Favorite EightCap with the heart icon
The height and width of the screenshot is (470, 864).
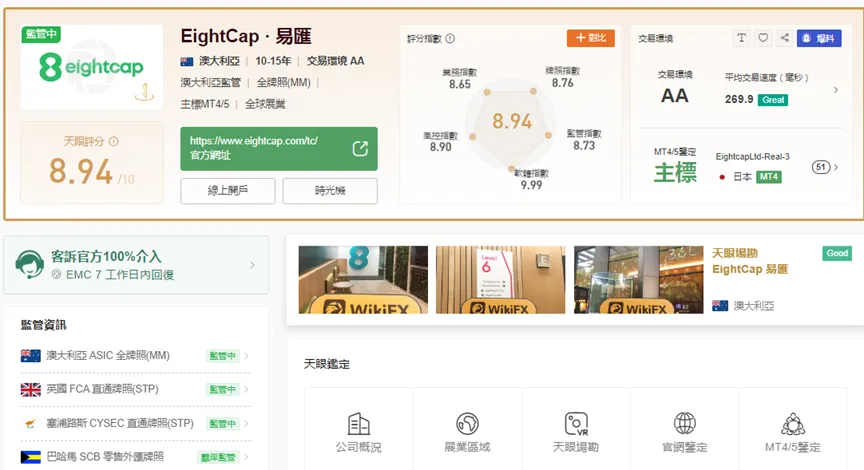click(x=763, y=38)
